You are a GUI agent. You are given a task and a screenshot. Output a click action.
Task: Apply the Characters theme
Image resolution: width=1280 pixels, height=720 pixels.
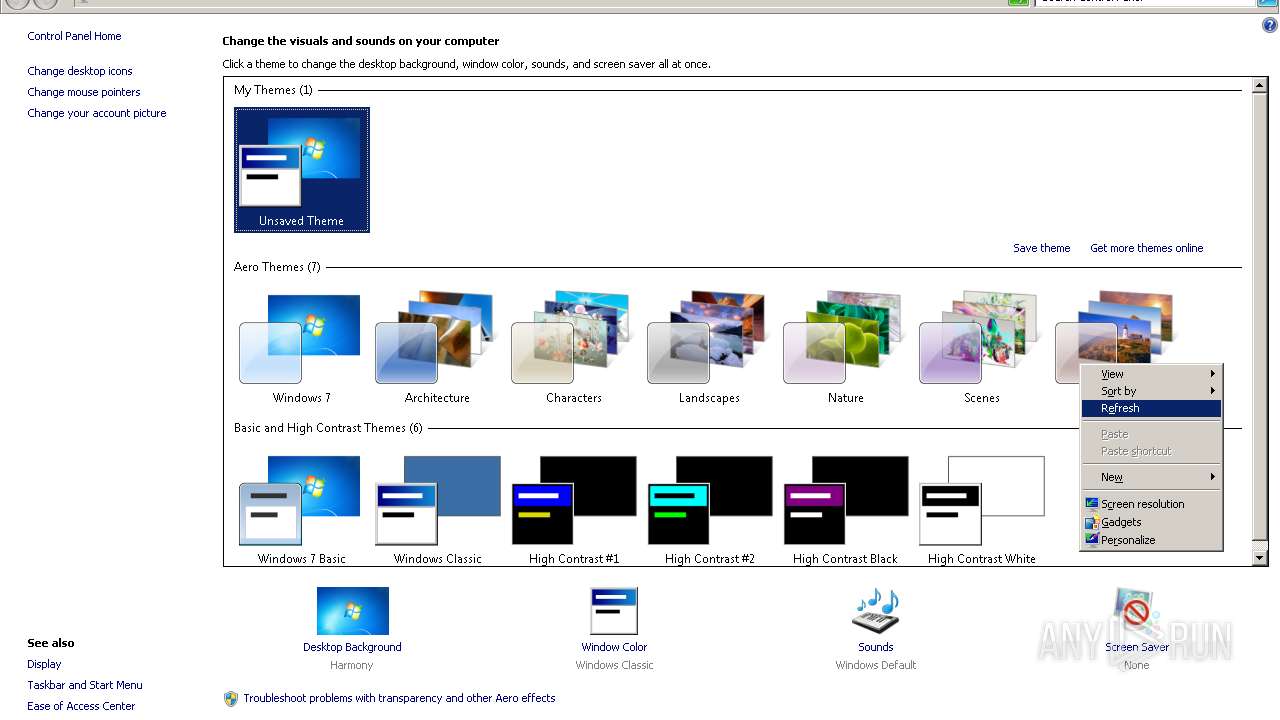(573, 348)
